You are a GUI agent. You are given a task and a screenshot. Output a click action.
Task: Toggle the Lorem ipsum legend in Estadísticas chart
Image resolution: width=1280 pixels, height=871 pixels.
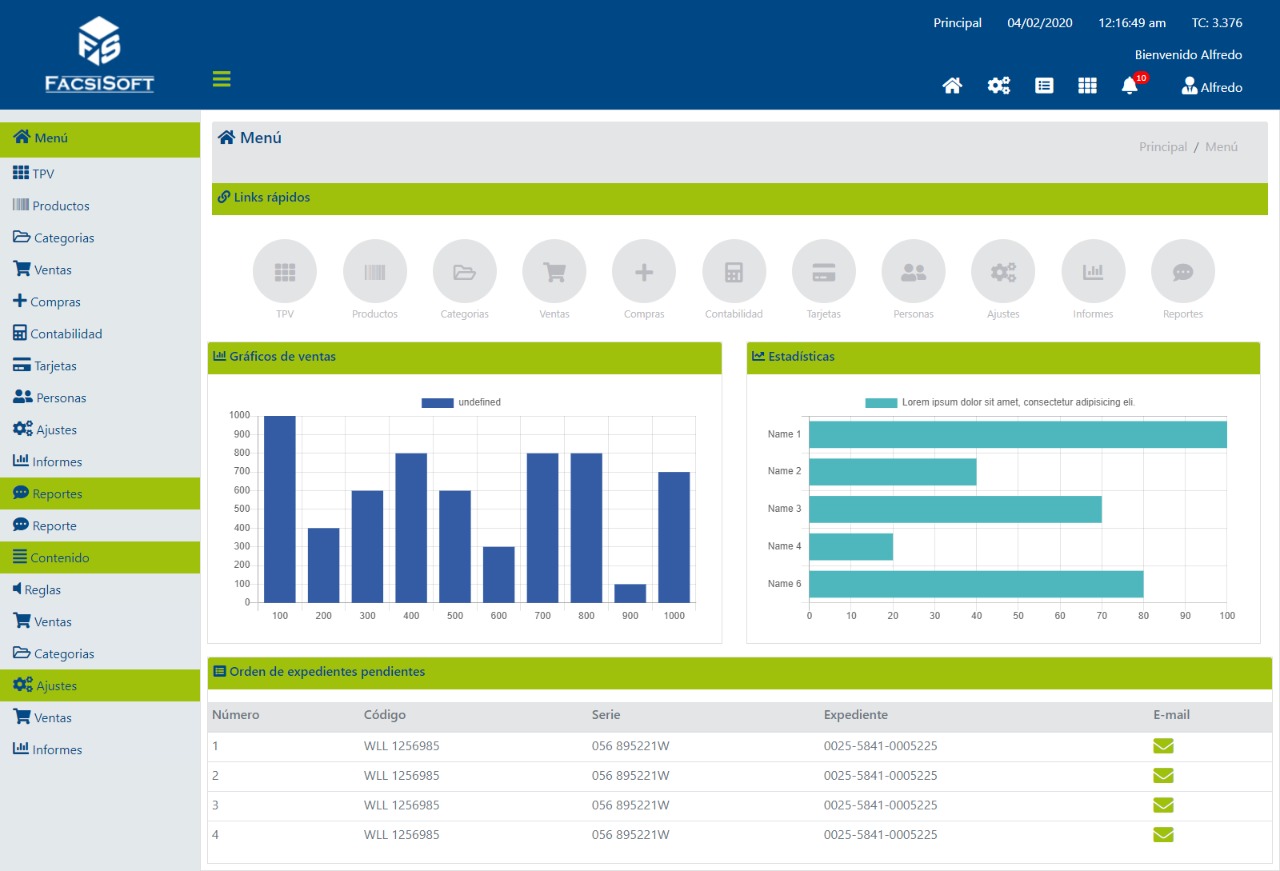[x=1000, y=402]
